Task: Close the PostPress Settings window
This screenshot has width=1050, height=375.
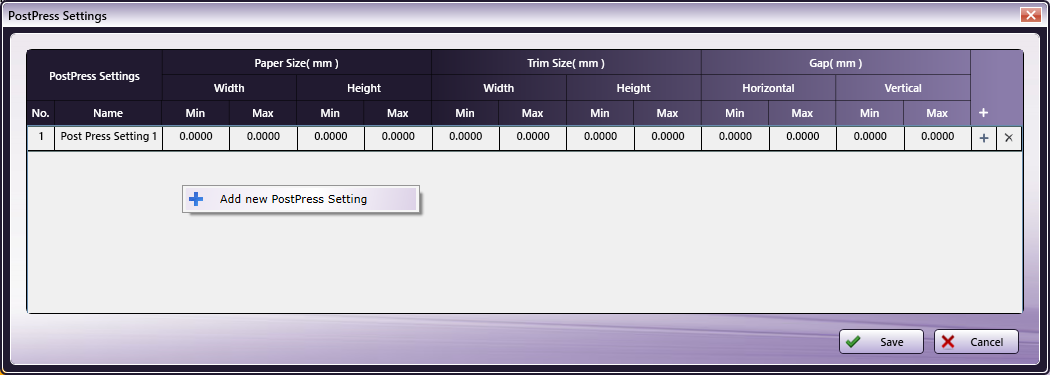Action: [x=1030, y=15]
